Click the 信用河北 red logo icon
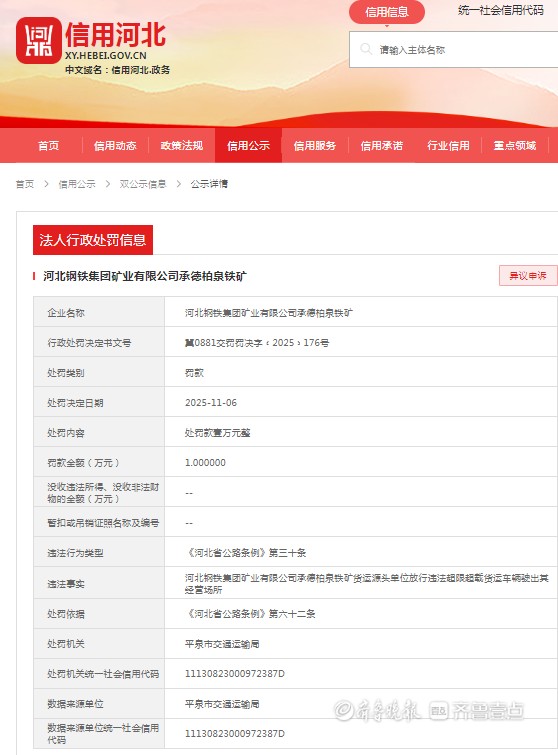Image resolution: width=558 pixels, height=755 pixels. tap(39, 40)
